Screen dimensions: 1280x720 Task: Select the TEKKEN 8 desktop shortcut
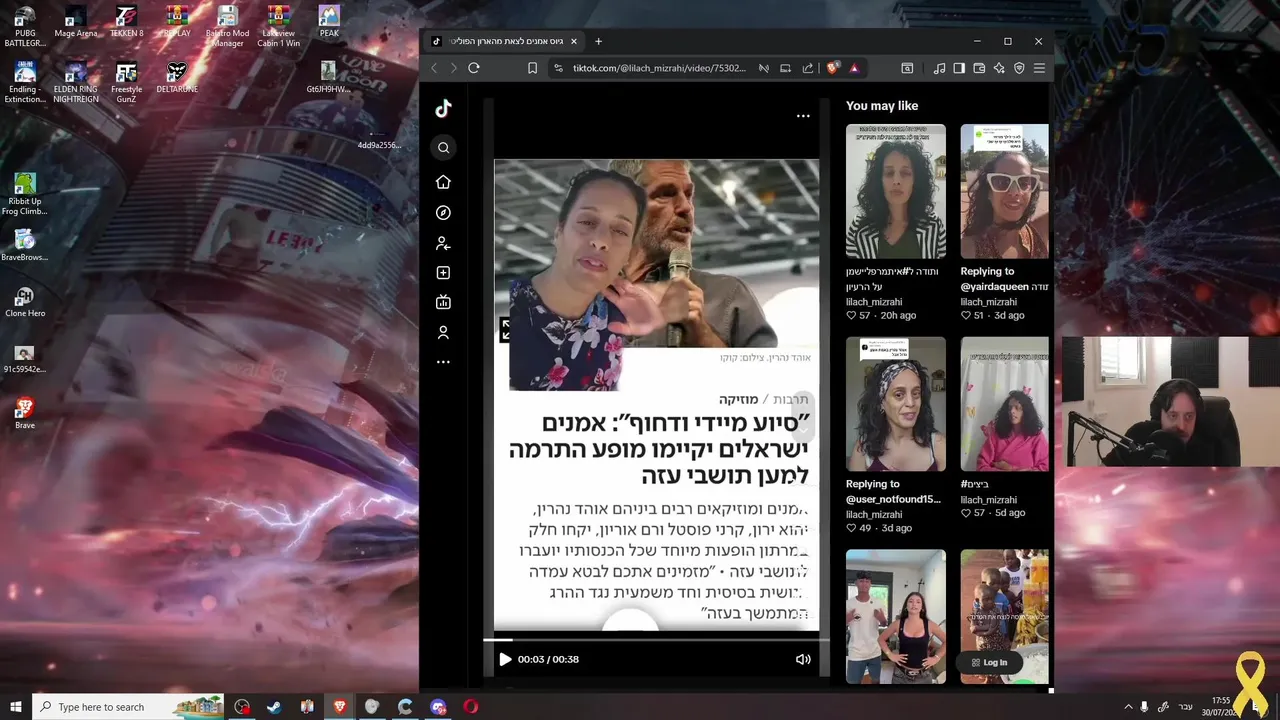[126, 21]
